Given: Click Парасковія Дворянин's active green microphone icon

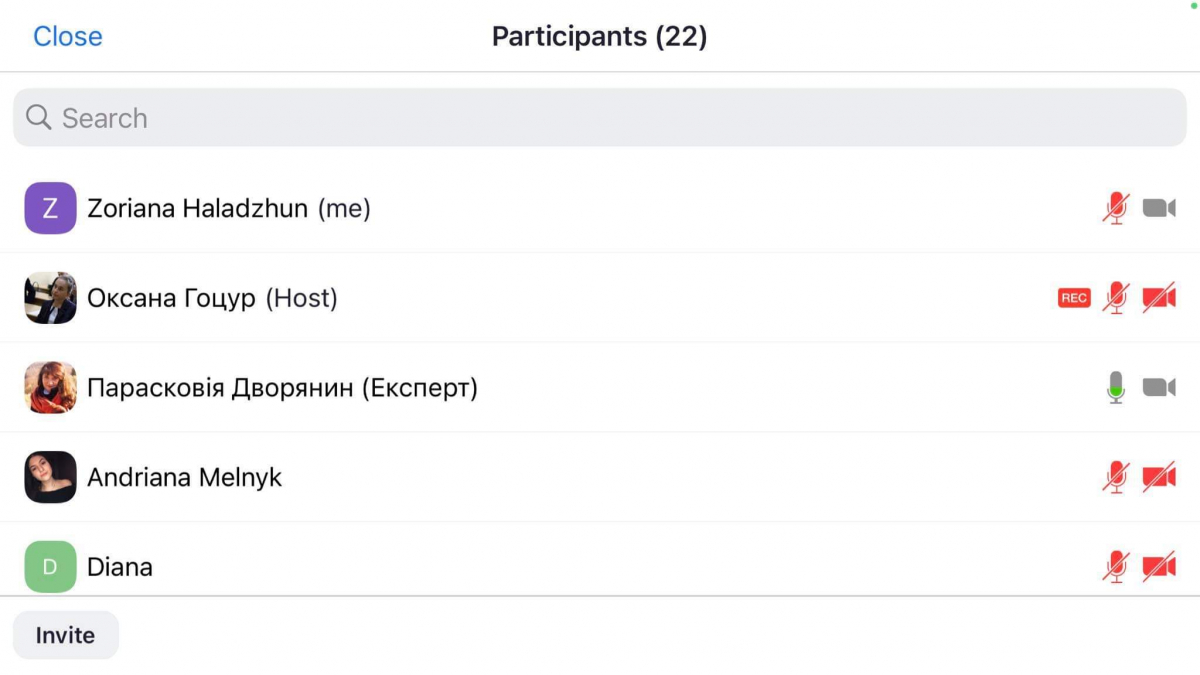Looking at the screenshot, I should [1116, 387].
